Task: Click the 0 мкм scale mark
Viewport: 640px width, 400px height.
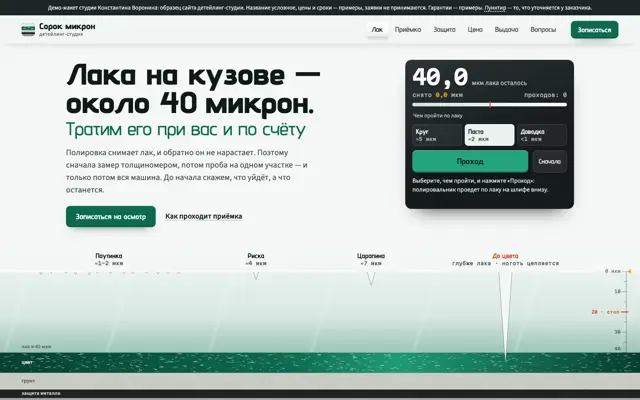Action: pyautogui.click(x=612, y=271)
